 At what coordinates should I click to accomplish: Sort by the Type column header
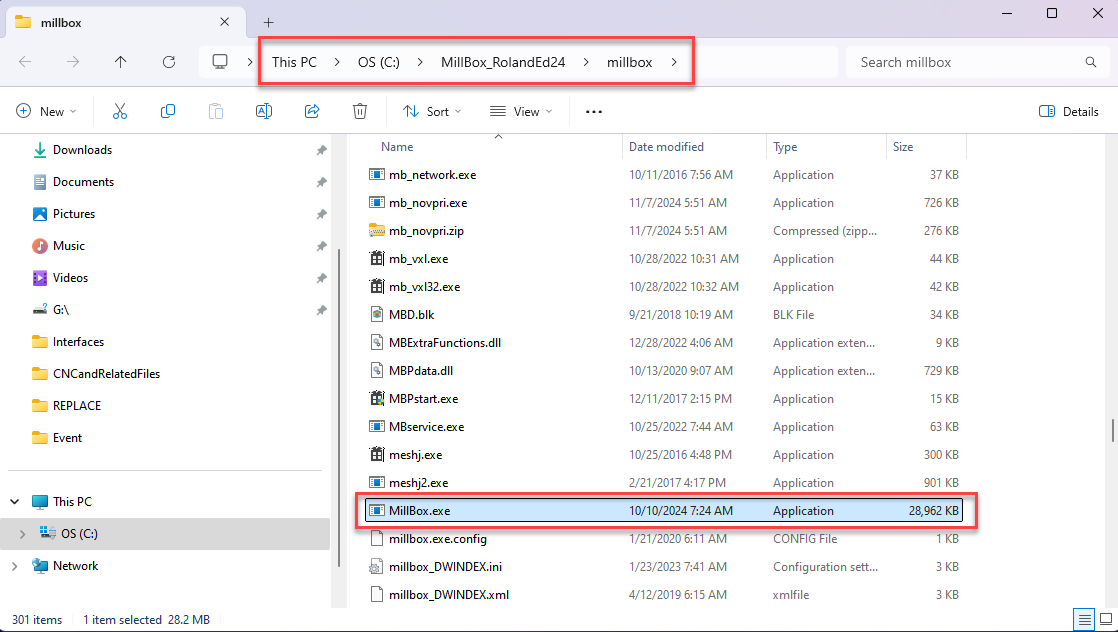[785, 147]
